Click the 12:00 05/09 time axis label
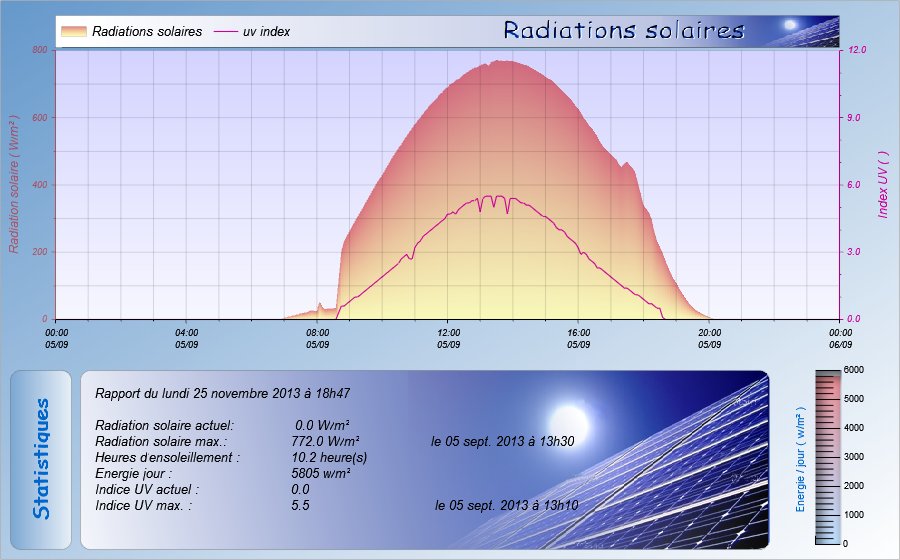The height and width of the screenshot is (560, 900). pos(448,338)
